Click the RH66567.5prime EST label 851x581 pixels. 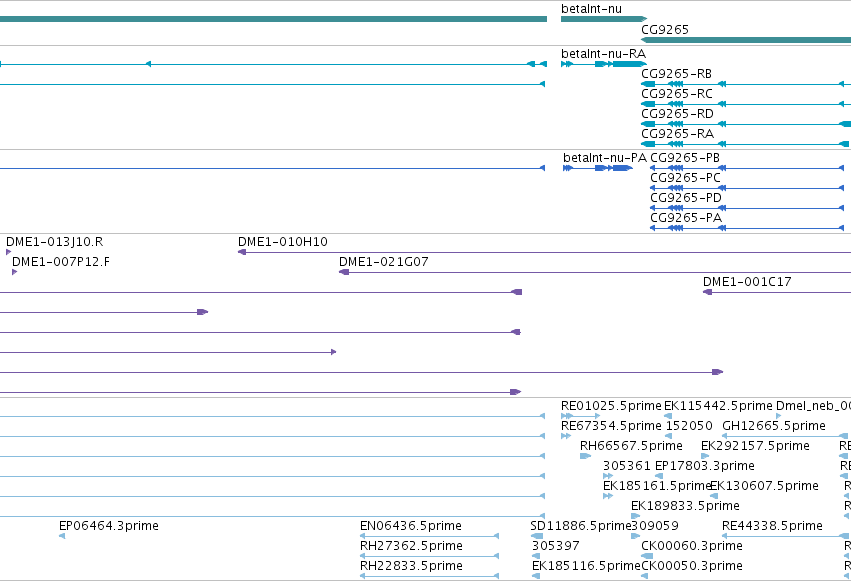click(x=631, y=446)
